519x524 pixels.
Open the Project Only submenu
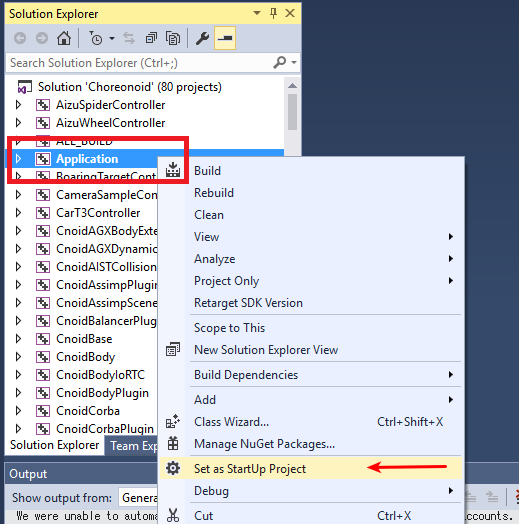point(311,281)
